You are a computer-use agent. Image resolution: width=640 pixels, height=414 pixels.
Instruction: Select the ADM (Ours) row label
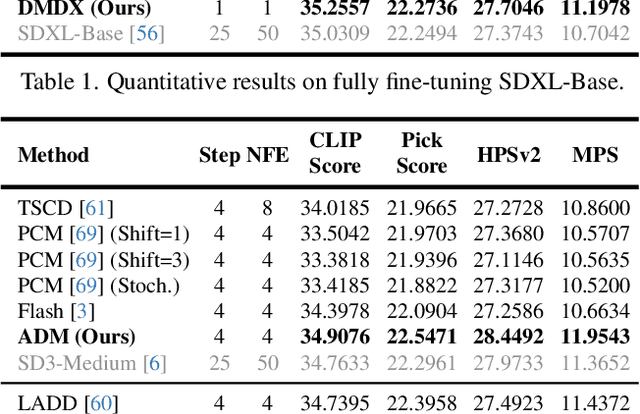pos(76,337)
